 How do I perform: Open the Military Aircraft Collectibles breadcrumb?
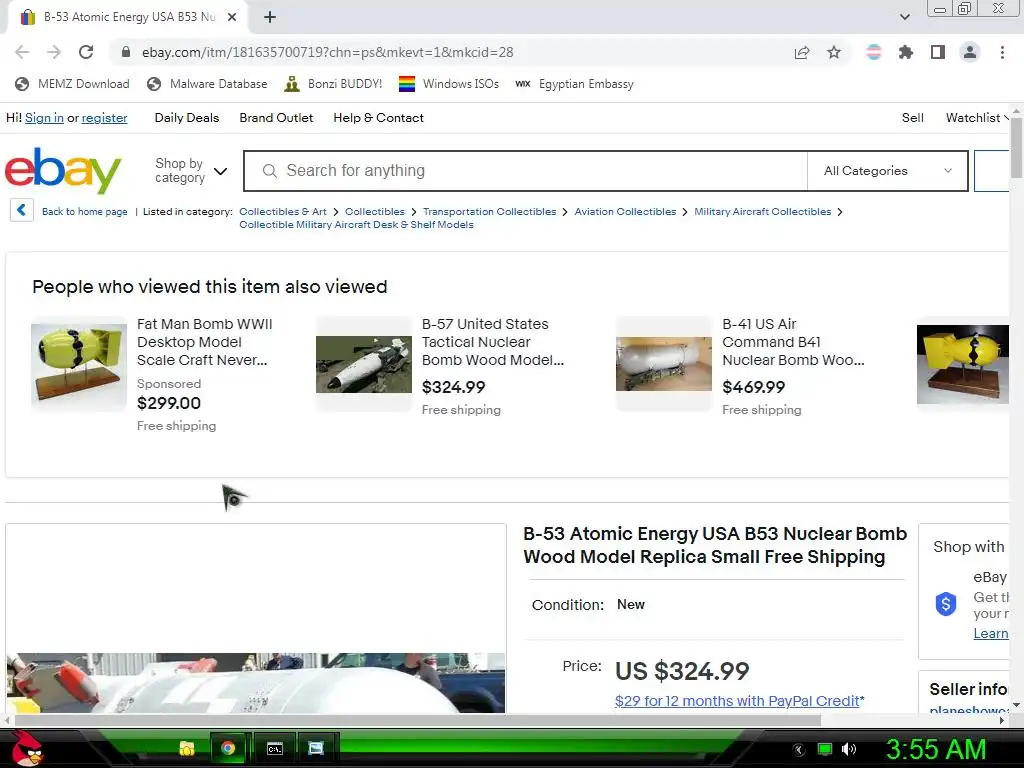coord(762,212)
